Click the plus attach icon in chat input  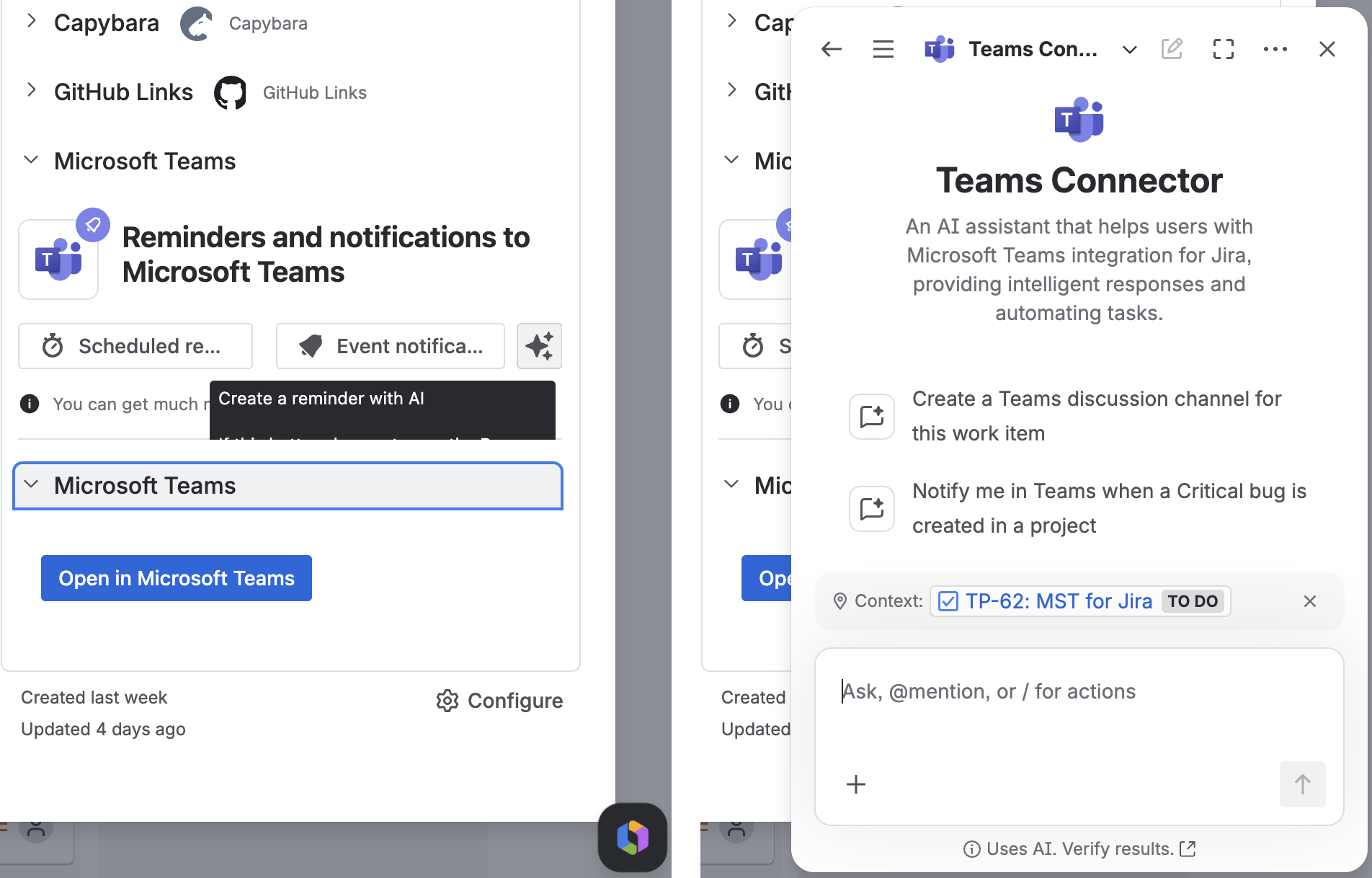pyautogui.click(x=856, y=784)
